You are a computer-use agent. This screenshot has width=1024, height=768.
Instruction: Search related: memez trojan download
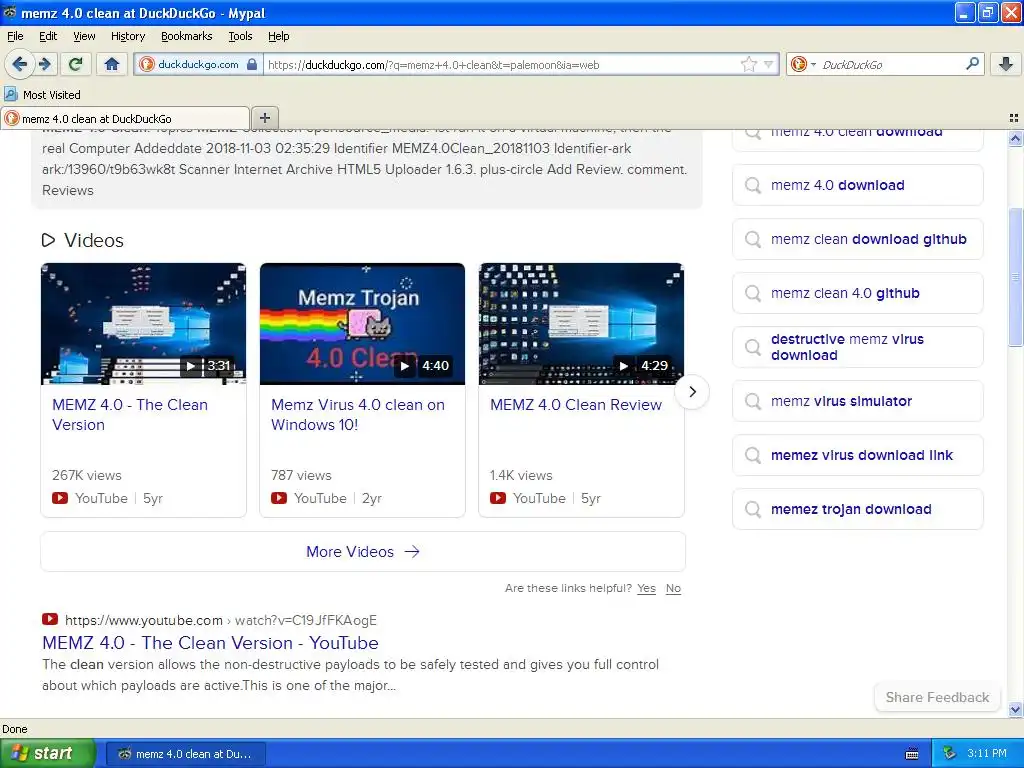857,509
